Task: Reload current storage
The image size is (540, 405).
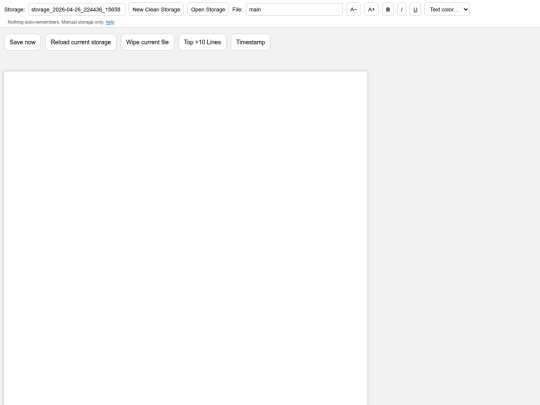Action: coord(81,42)
